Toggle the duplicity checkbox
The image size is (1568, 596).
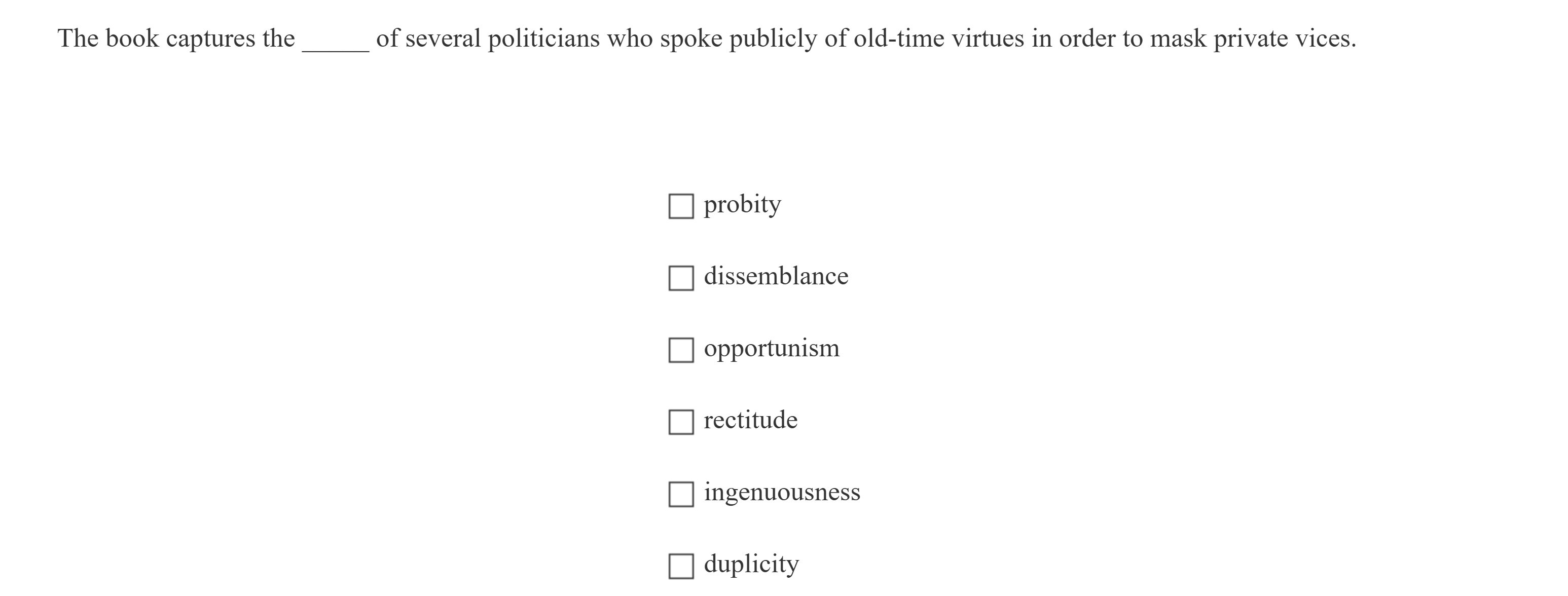tap(680, 566)
